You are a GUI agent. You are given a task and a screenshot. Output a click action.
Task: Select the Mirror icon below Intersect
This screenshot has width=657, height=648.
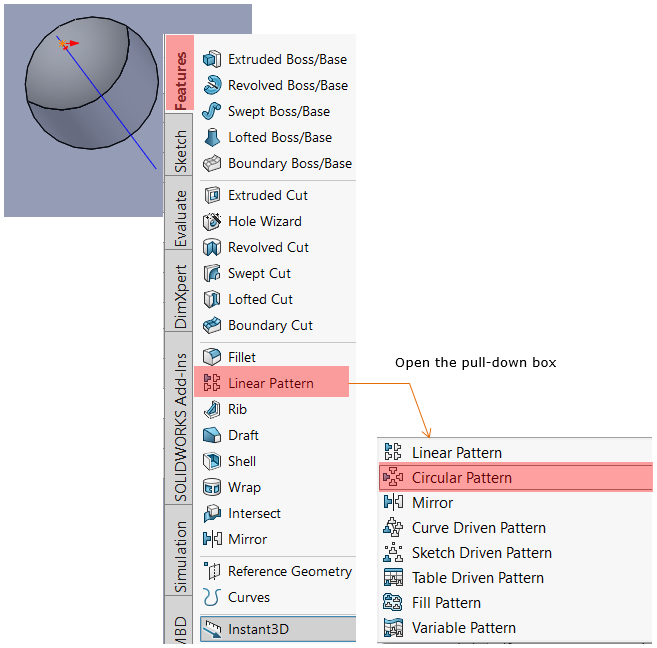[x=212, y=539]
